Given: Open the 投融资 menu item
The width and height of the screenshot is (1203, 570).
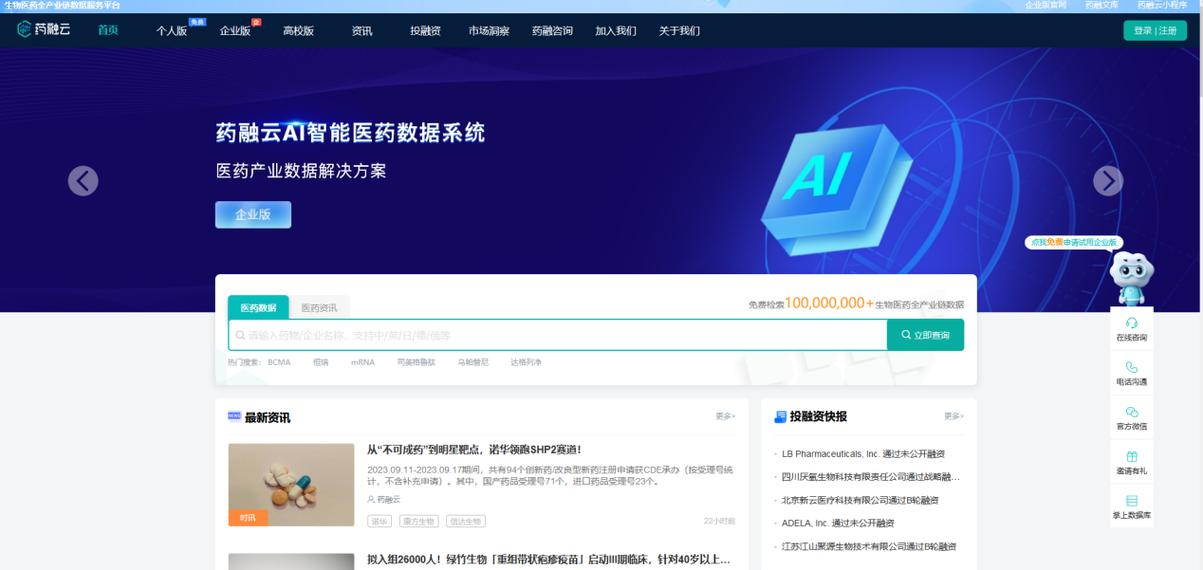Looking at the screenshot, I should [x=425, y=31].
